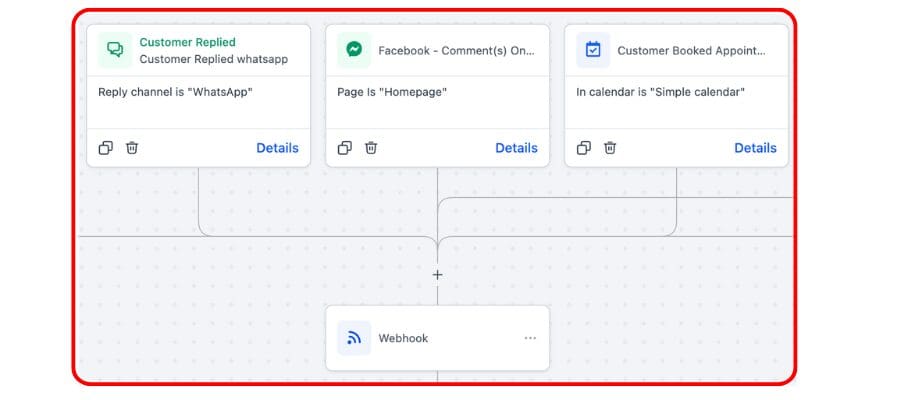Image resolution: width=900 pixels, height=400 pixels.
Task: Open Details for the Customer Booked Appointment trigger
Action: click(755, 148)
